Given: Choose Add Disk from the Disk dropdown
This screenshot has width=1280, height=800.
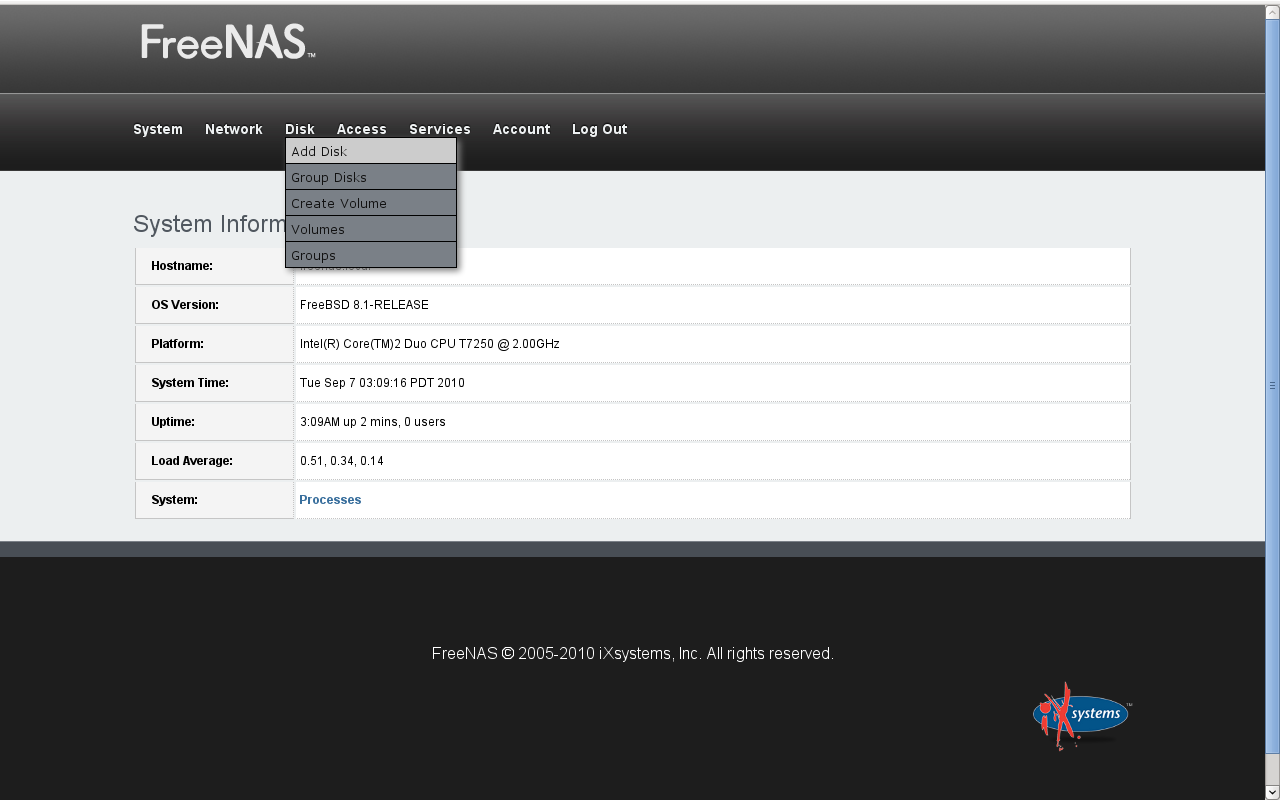Looking at the screenshot, I should (371, 151).
